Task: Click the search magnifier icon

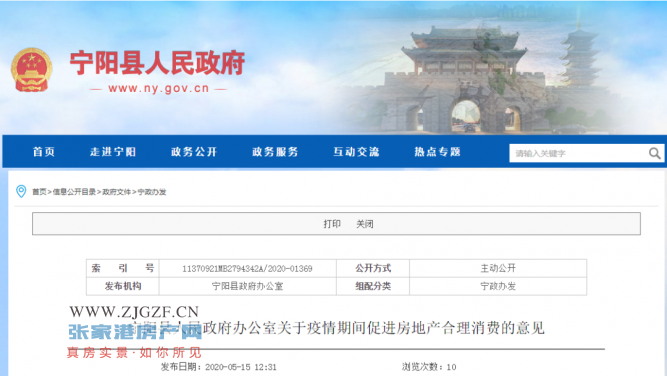Action: (655, 153)
